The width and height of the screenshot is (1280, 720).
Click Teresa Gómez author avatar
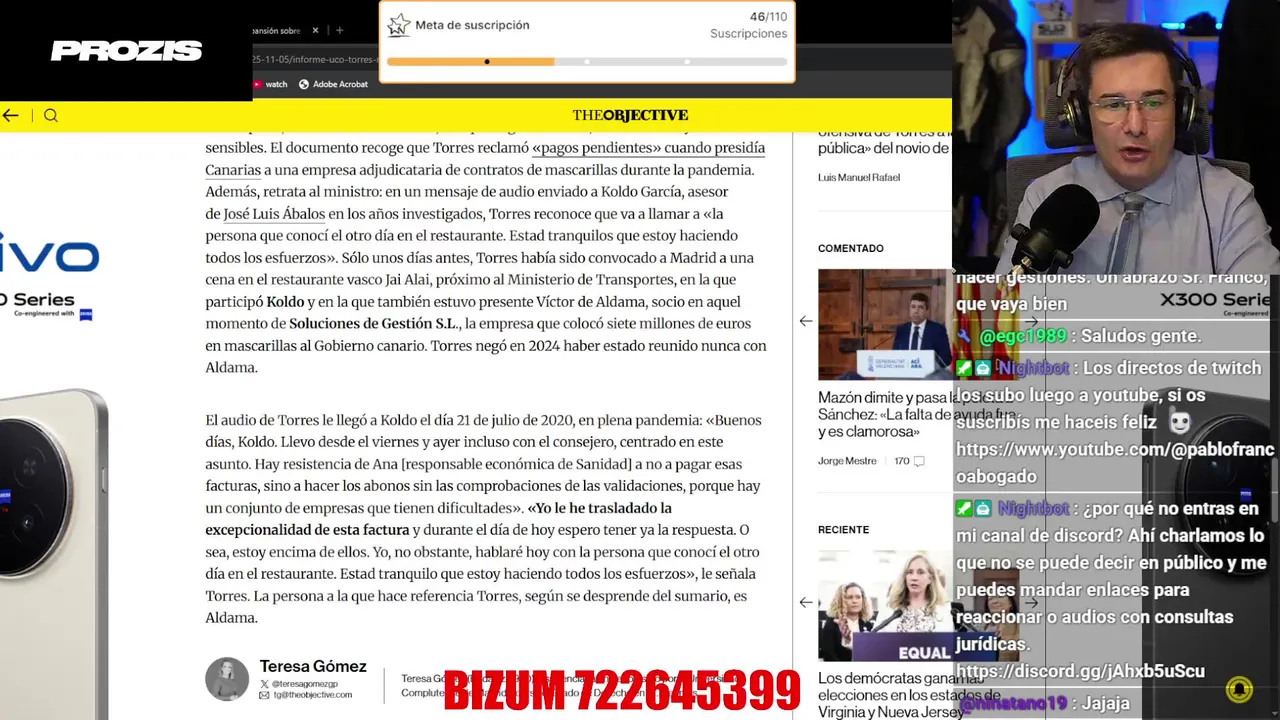click(x=227, y=679)
